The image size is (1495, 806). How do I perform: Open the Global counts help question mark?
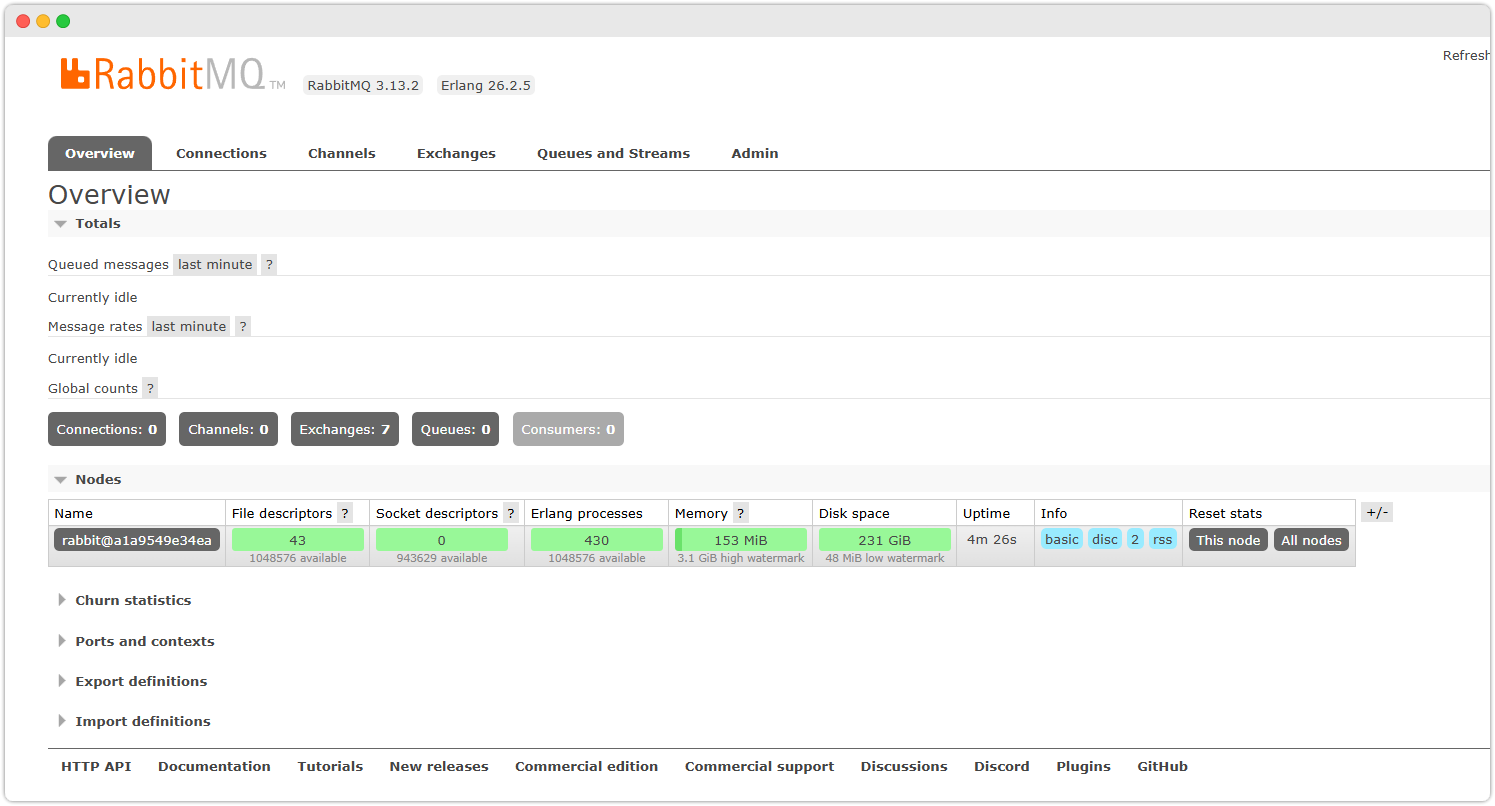point(150,388)
